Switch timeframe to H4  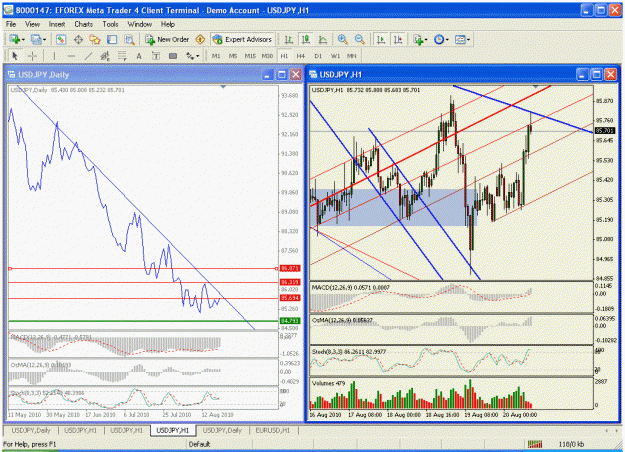click(x=301, y=56)
